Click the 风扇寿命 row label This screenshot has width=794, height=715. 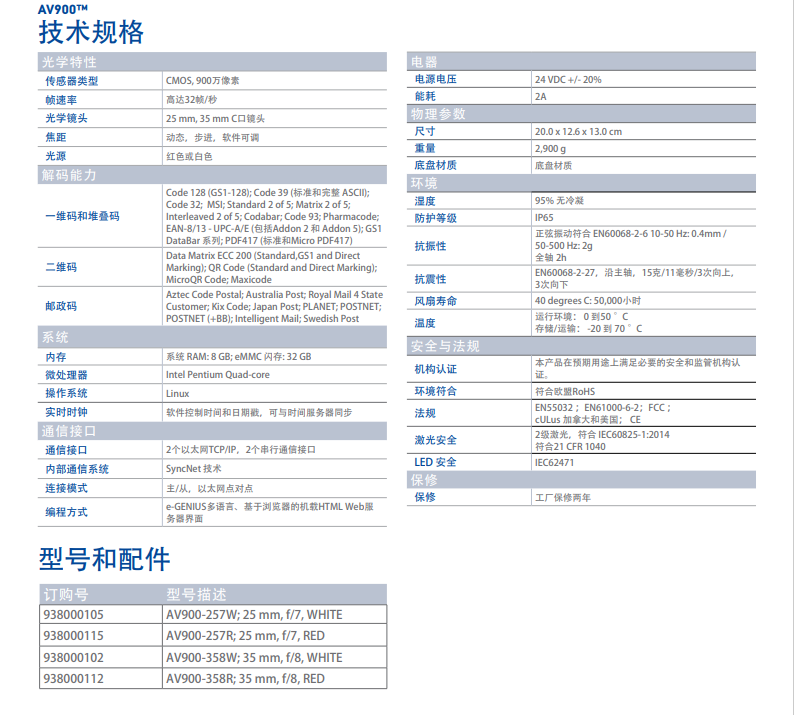point(436,301)
